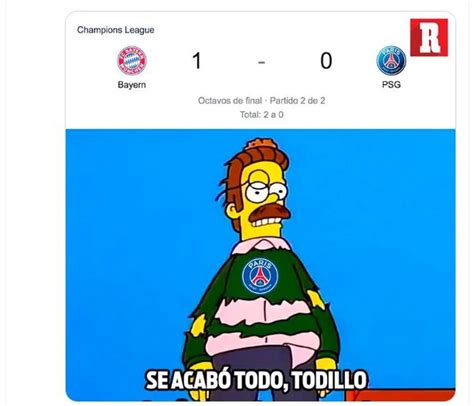
Task: Select the Champions League label
Action: [x=116, y=30]
